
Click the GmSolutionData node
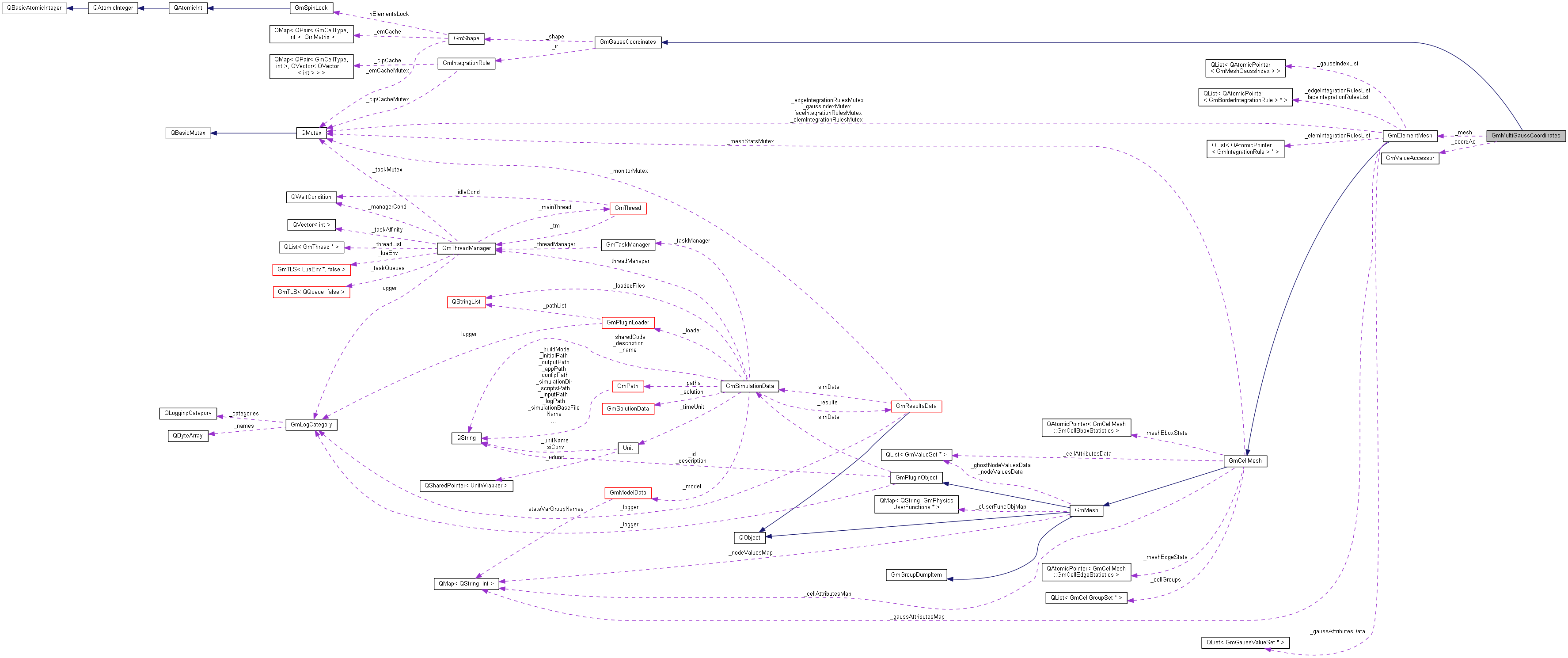[627, 409]
